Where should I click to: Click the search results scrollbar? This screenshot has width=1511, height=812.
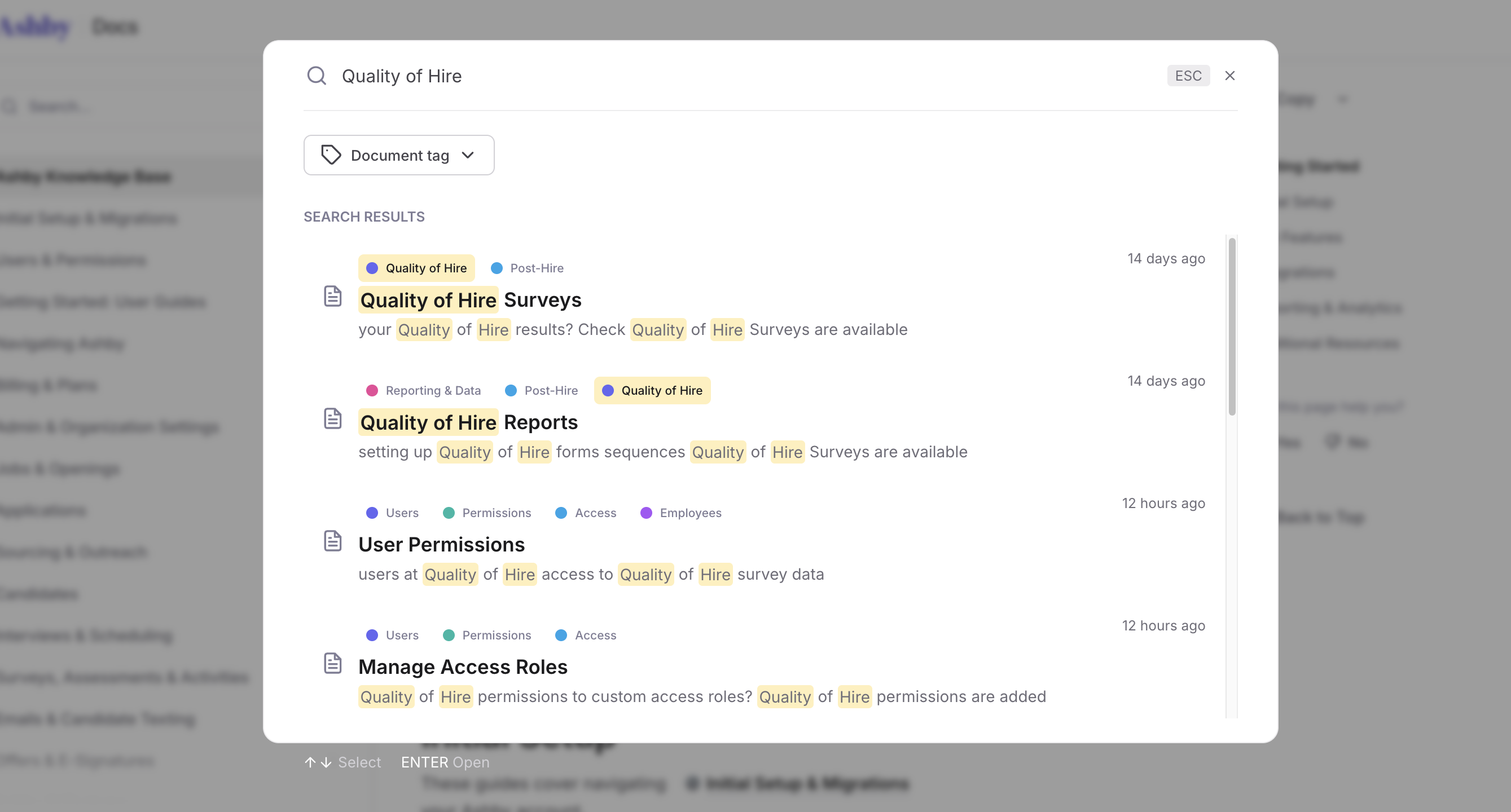pos(1232,326)
